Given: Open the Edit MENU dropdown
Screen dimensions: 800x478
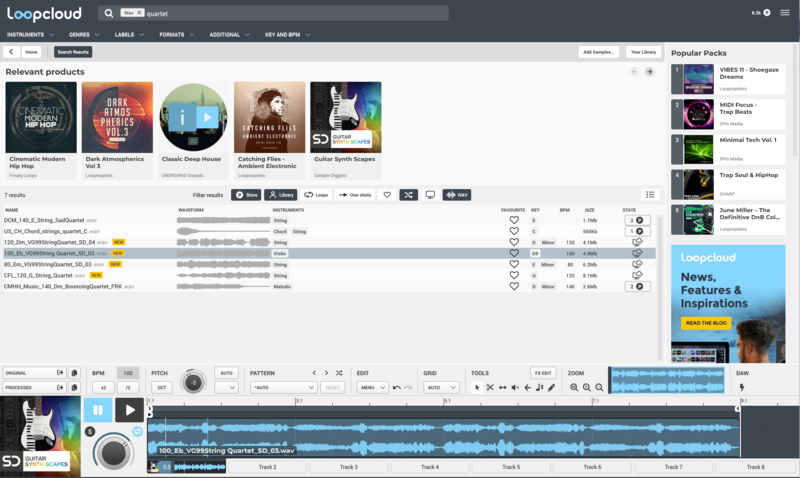Looking at the screenshot, I should (x=372, y=388).
